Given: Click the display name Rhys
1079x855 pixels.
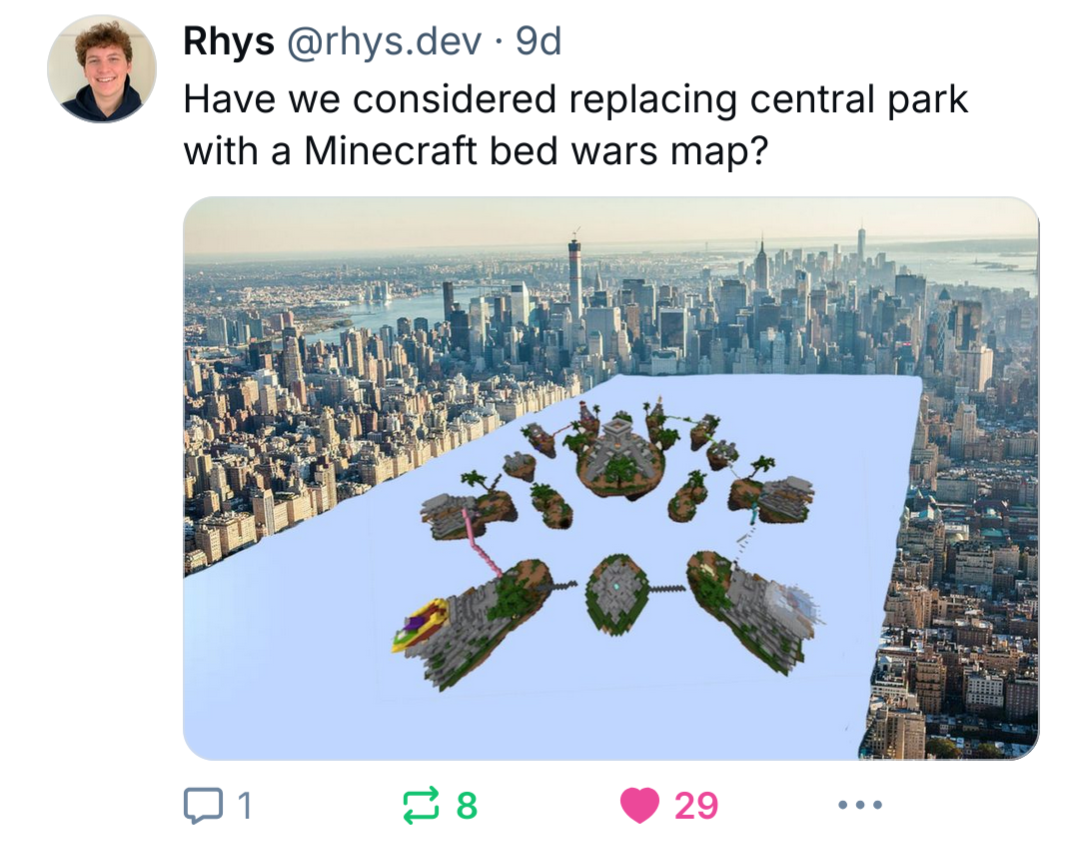Looking at the screenshot, I should coord(228,41).
